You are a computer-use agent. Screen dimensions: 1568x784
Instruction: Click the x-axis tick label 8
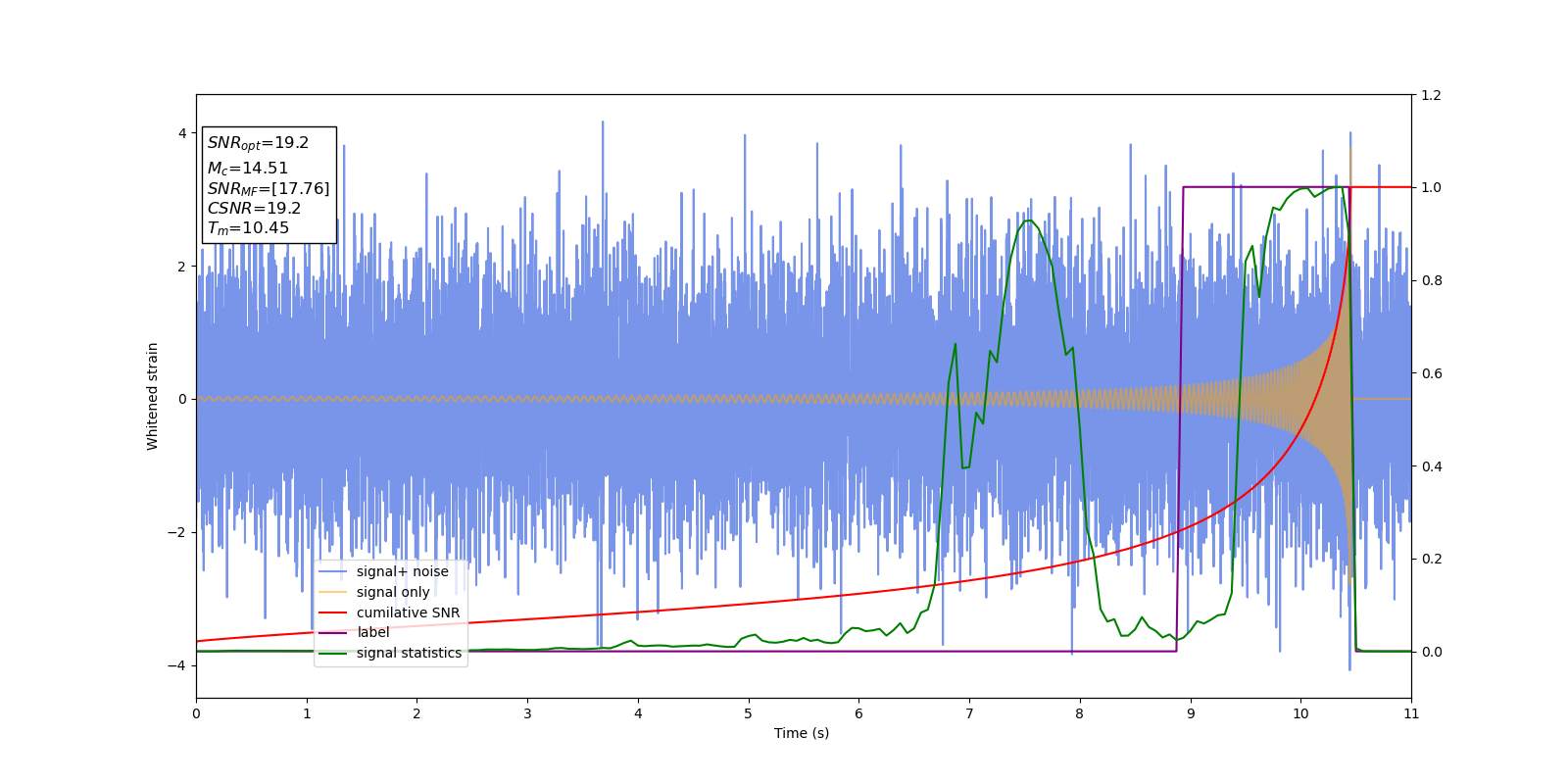point(1080,713)
